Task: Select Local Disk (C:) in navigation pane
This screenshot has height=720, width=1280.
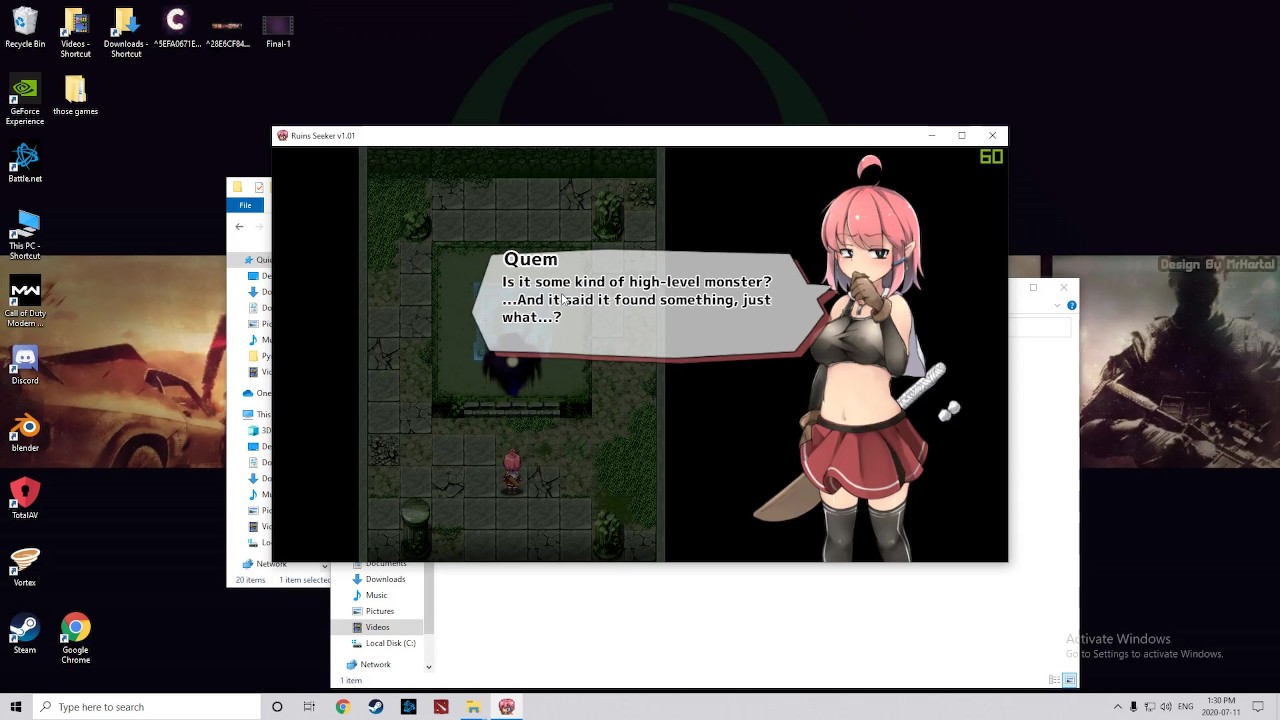Action: (x=390, y=643)
